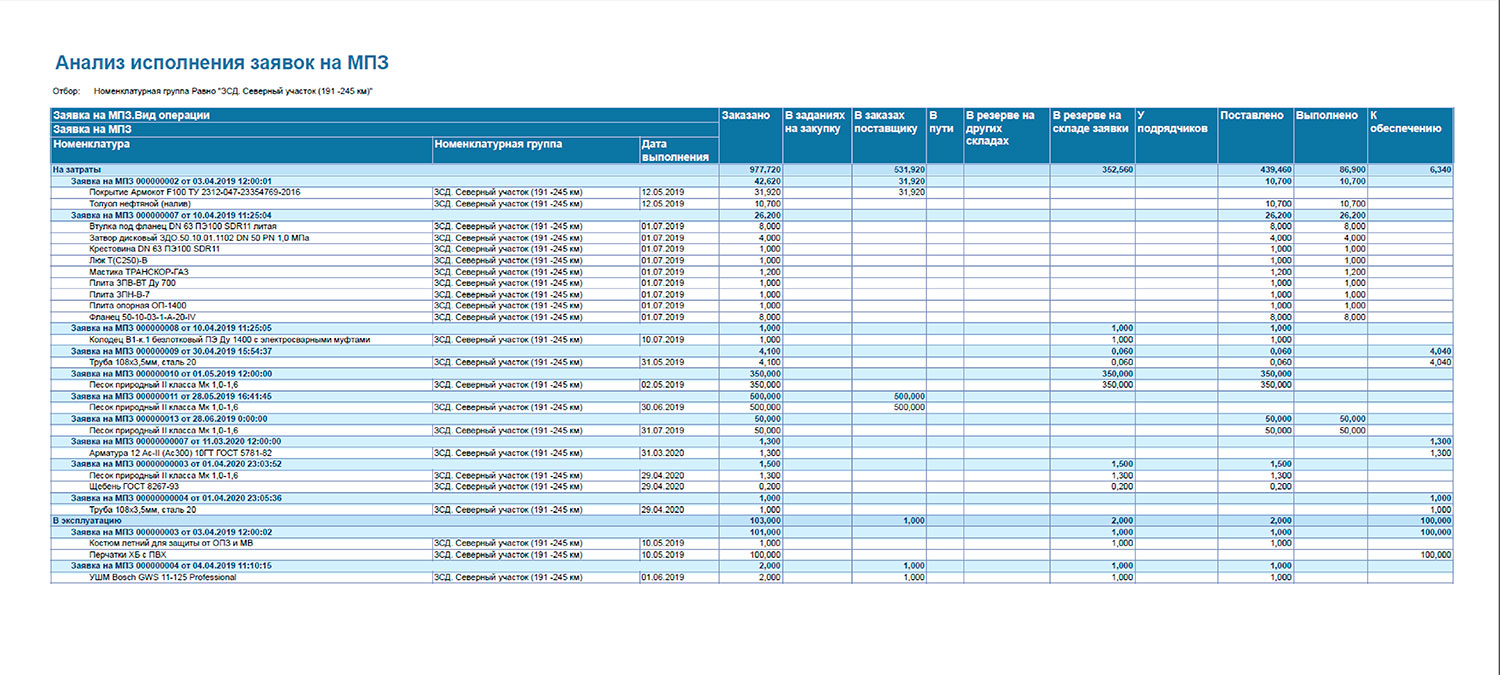Click the 'Номенклатурная группа' column header

(498, 144)
